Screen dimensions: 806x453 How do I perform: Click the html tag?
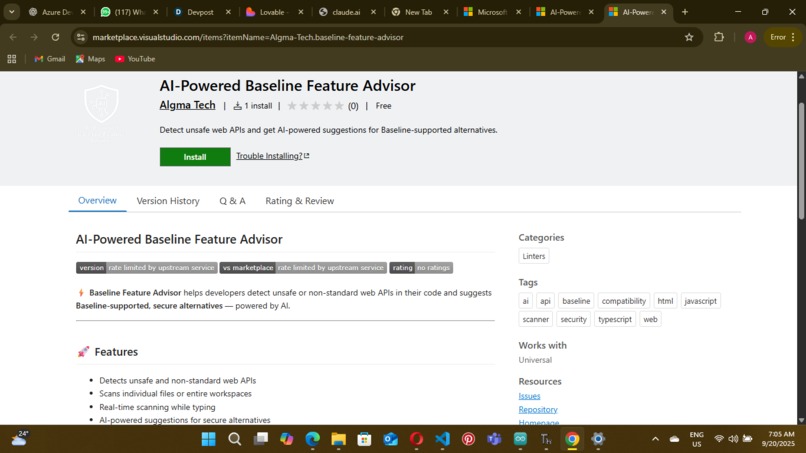[665, 301]
